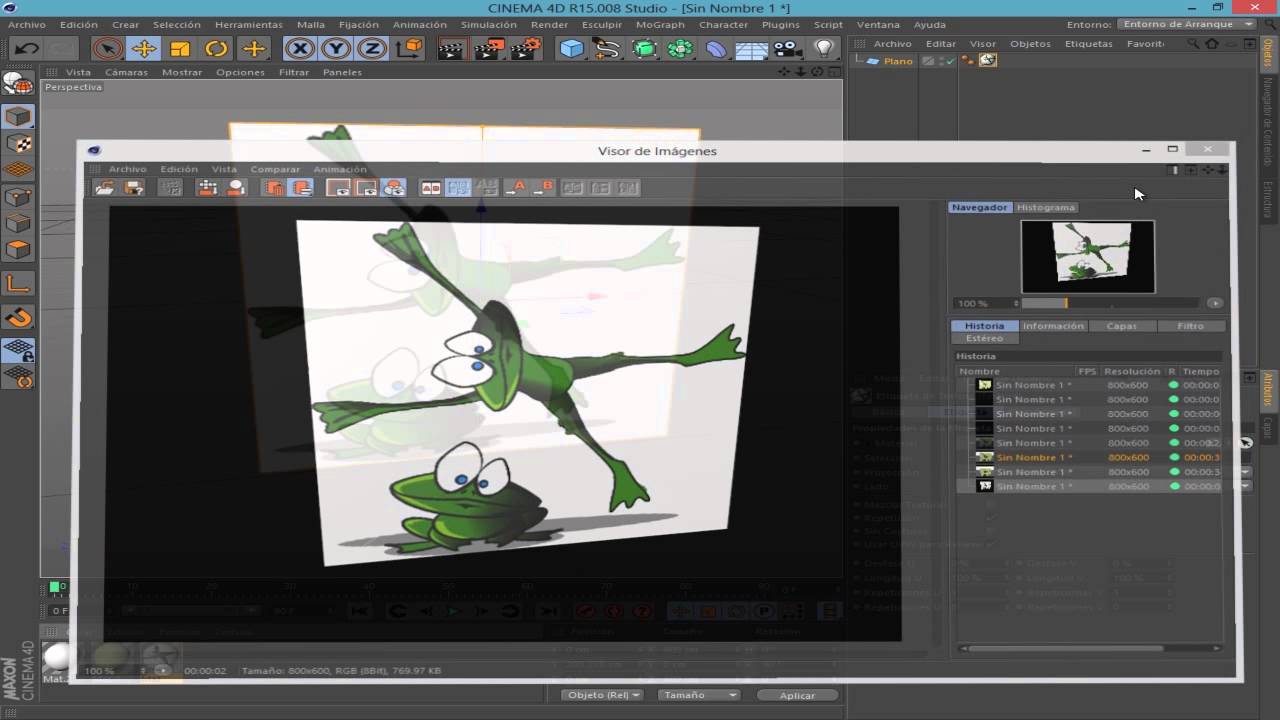Toggle the coordinate system icon
Image resolution: width=1280 pixels, height=720 pixels.
tap(408, 48)
